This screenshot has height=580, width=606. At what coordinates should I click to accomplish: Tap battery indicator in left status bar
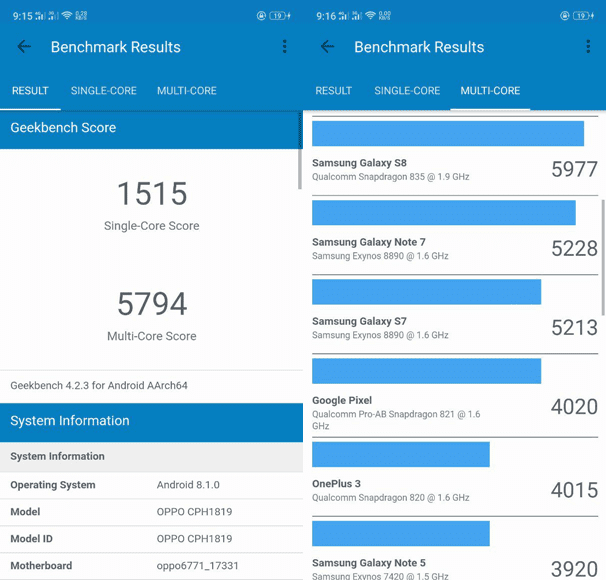280,16
